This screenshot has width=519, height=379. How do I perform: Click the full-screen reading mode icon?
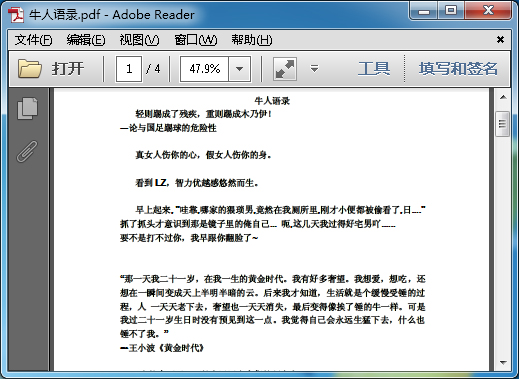click(x=285, y=69)
